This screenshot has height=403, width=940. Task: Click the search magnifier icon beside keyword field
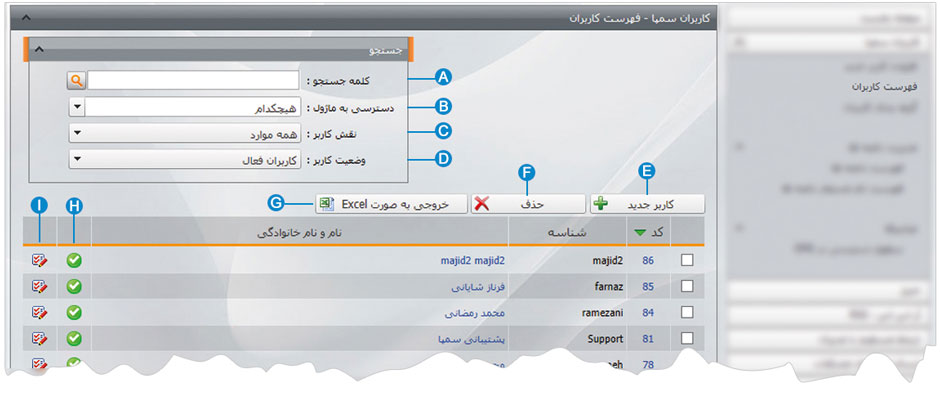point(77,80)
